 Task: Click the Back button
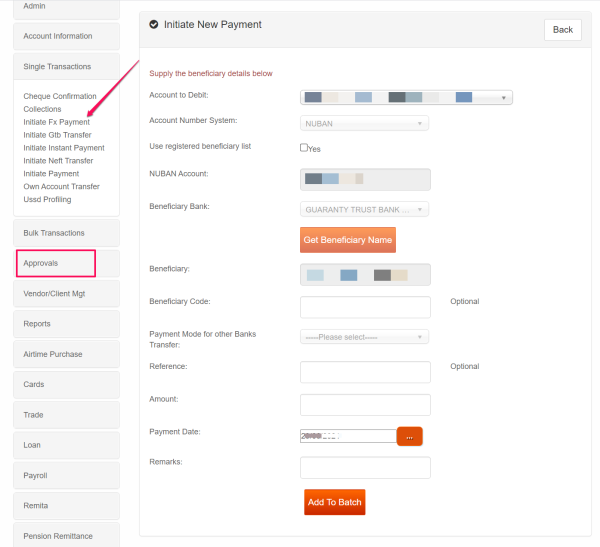coord(562,30)
